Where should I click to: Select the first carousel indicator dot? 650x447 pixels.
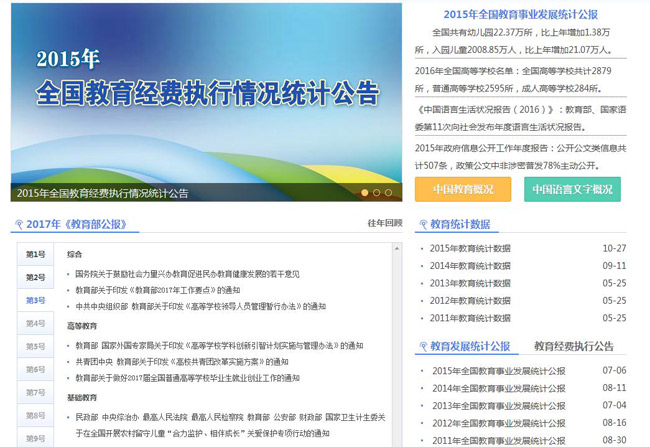(364, 192)
